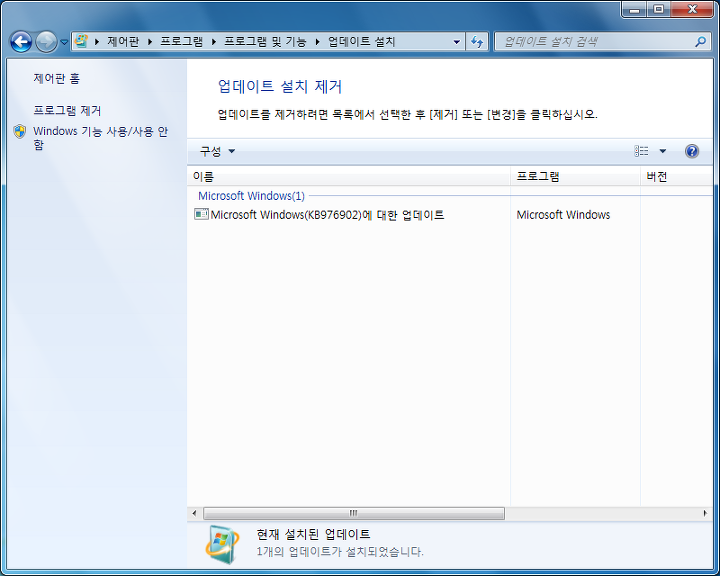This screenshot has height=576, width=720.
Task: Sort by the 버전 column header
Action: [676, 176]
